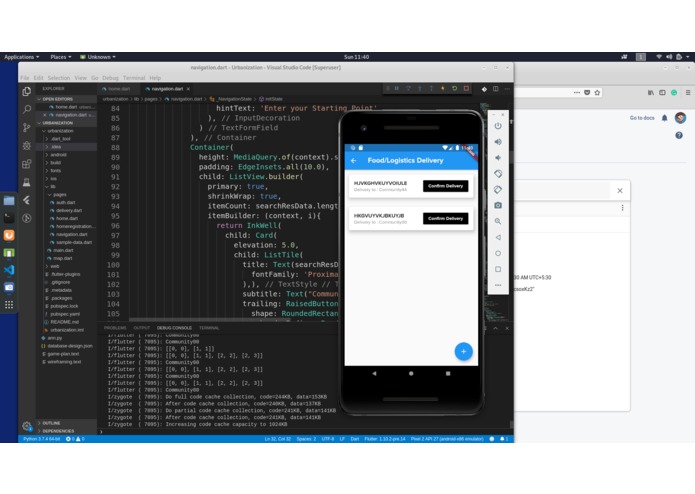This screenshot has height=494, width=695.
Task: Pause the debug session in debug toolbar
Action: pos(397,89)
